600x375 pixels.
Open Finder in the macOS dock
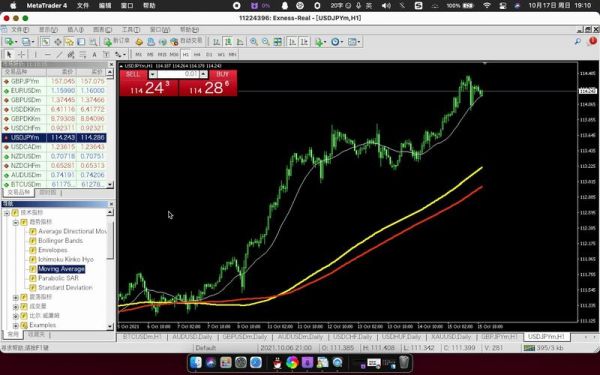pyautogui.click(x=196, y=362)
